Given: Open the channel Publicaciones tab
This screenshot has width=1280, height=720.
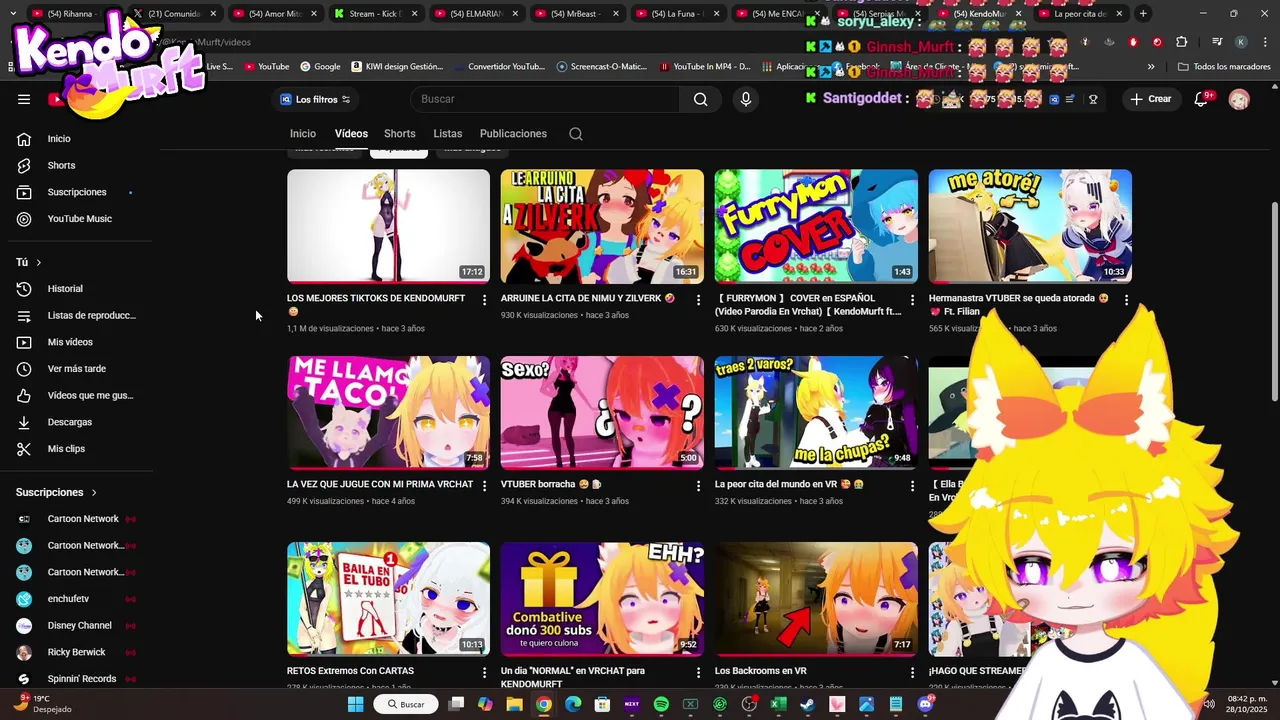Looking at the screenshot, I should coord(513,134).
